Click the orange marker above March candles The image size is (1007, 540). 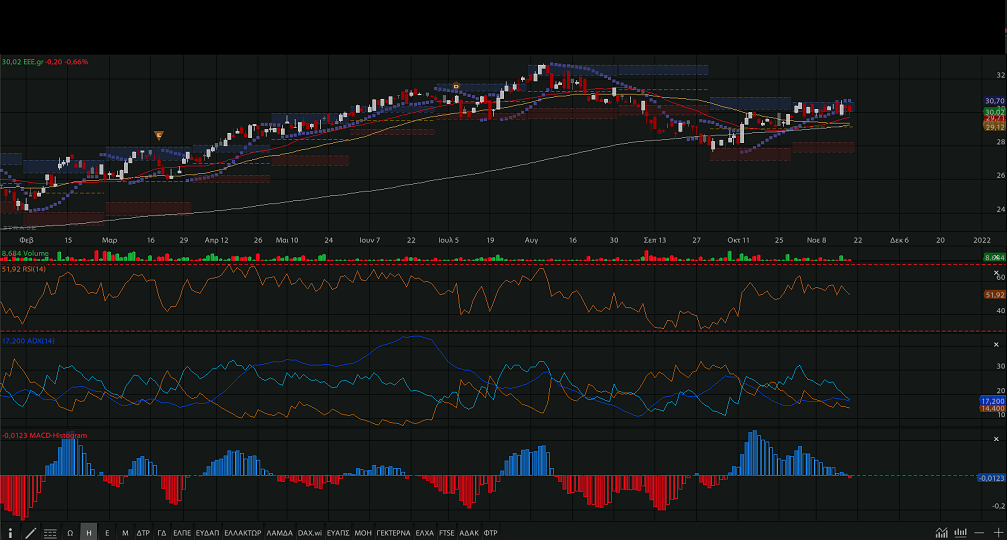[158, 135]
